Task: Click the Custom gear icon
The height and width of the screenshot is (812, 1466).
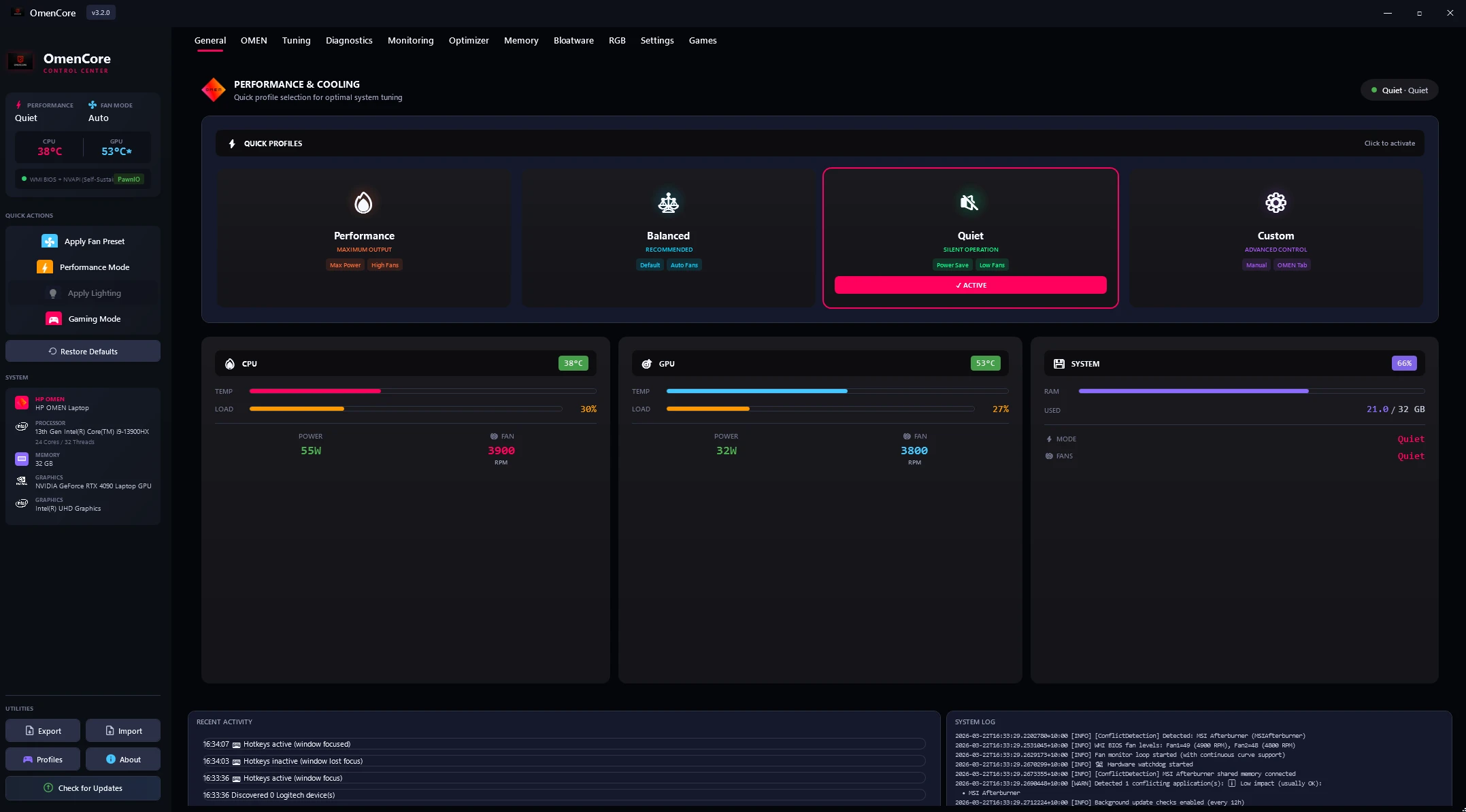Action: [x=1276, y=203]
